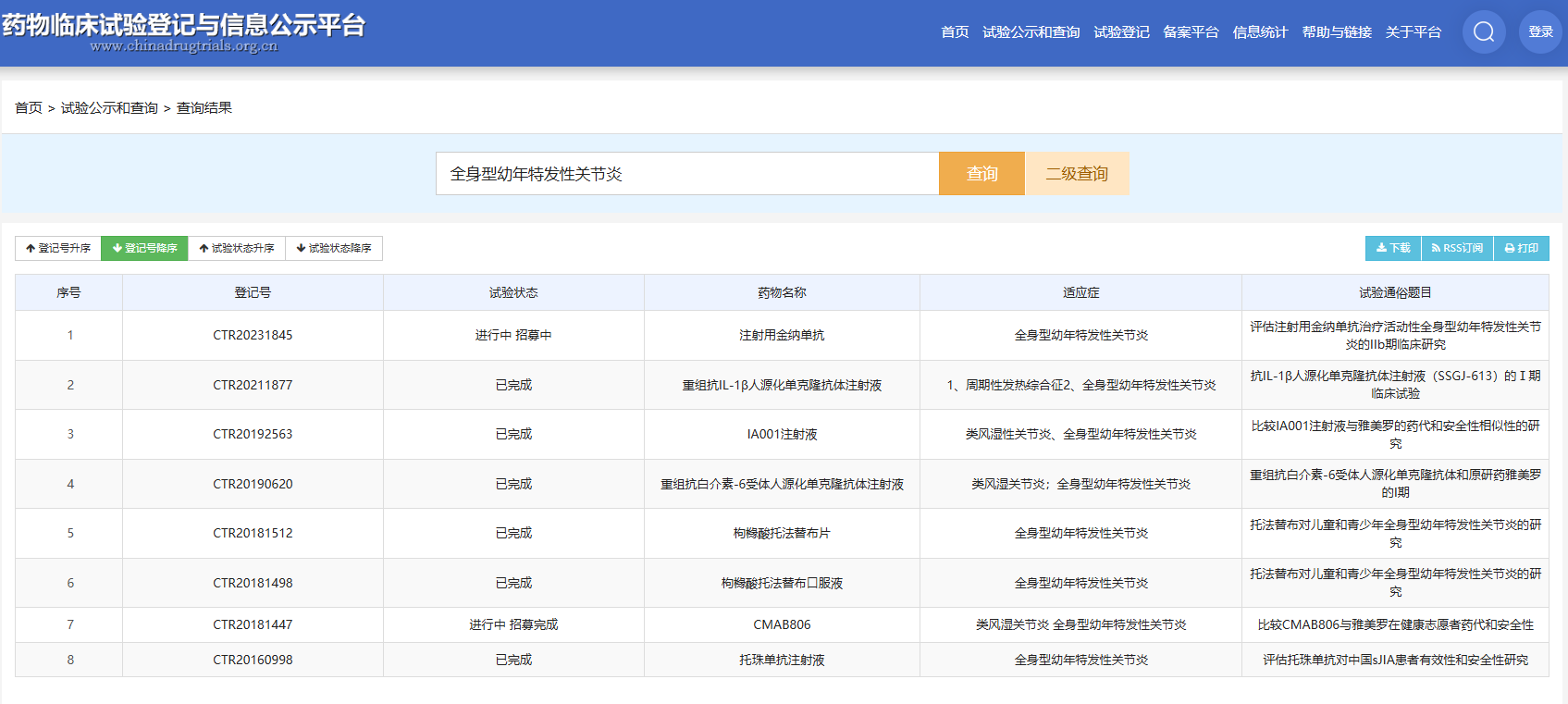The height and width of the screenshot is (704, 1568).
Task: Open registration number CTR20181447
Action: (253, 624)
